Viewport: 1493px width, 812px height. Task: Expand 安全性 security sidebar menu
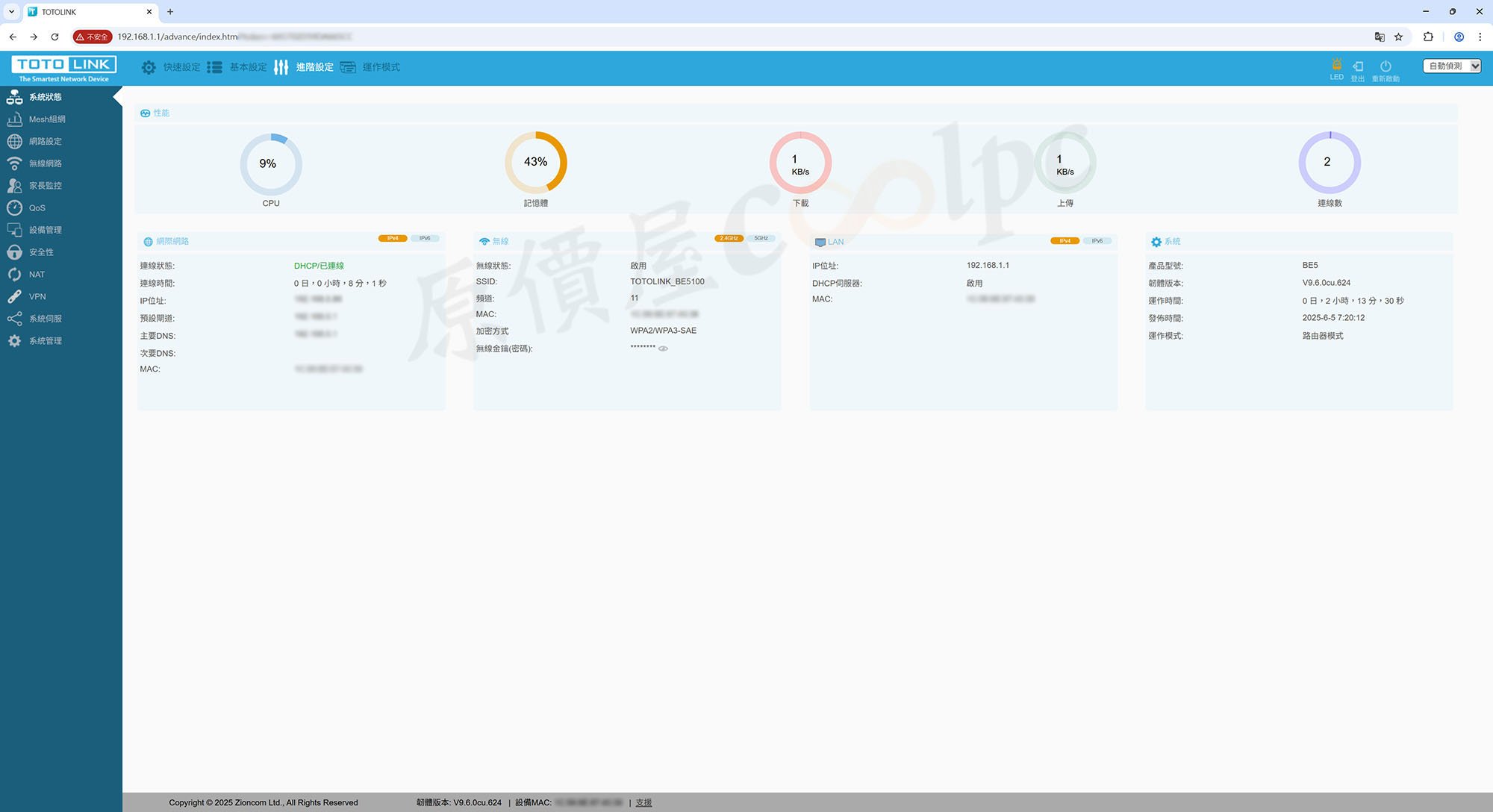point(41,252)
